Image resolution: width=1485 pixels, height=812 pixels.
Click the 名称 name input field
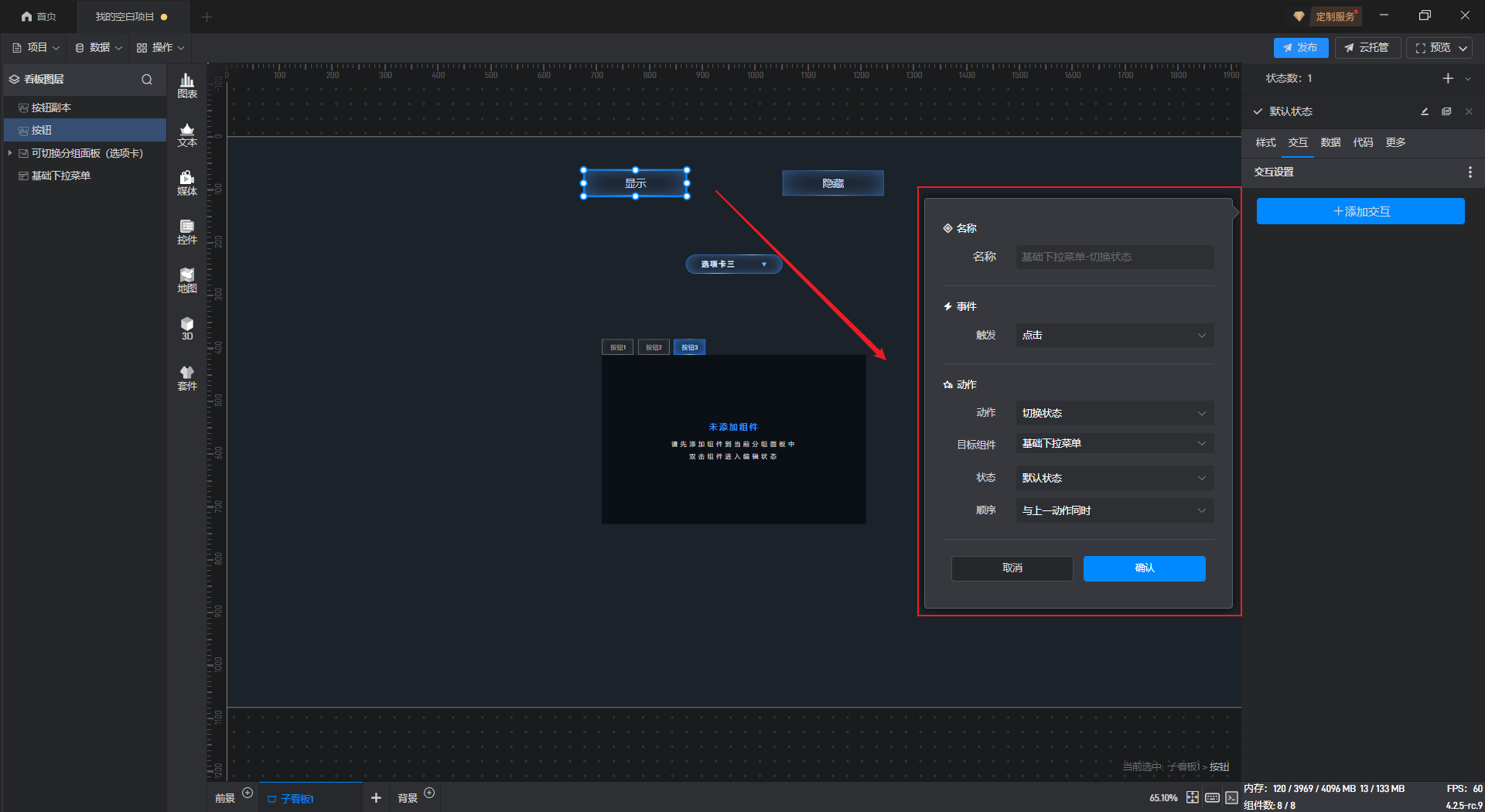pos(1114,257)
